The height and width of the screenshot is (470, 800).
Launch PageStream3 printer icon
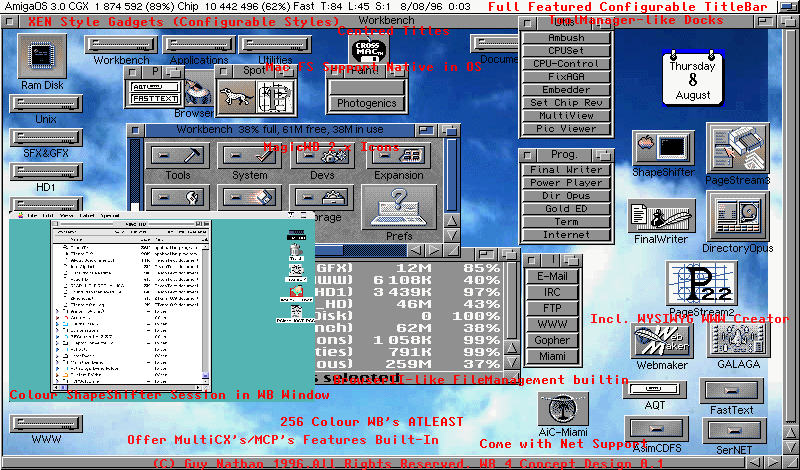click(738, 147)
